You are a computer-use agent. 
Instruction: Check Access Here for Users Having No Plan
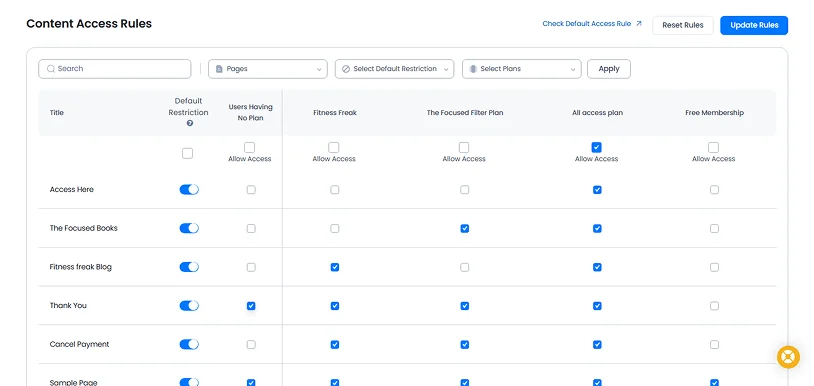point(251,190)
